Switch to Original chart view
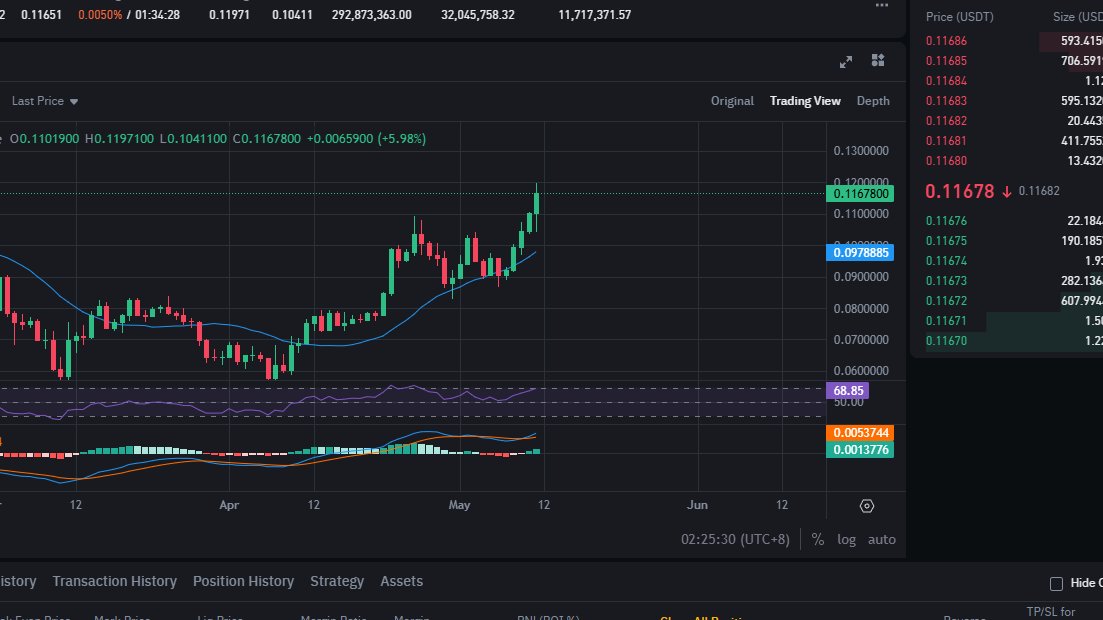 click(x=732, y=101)
